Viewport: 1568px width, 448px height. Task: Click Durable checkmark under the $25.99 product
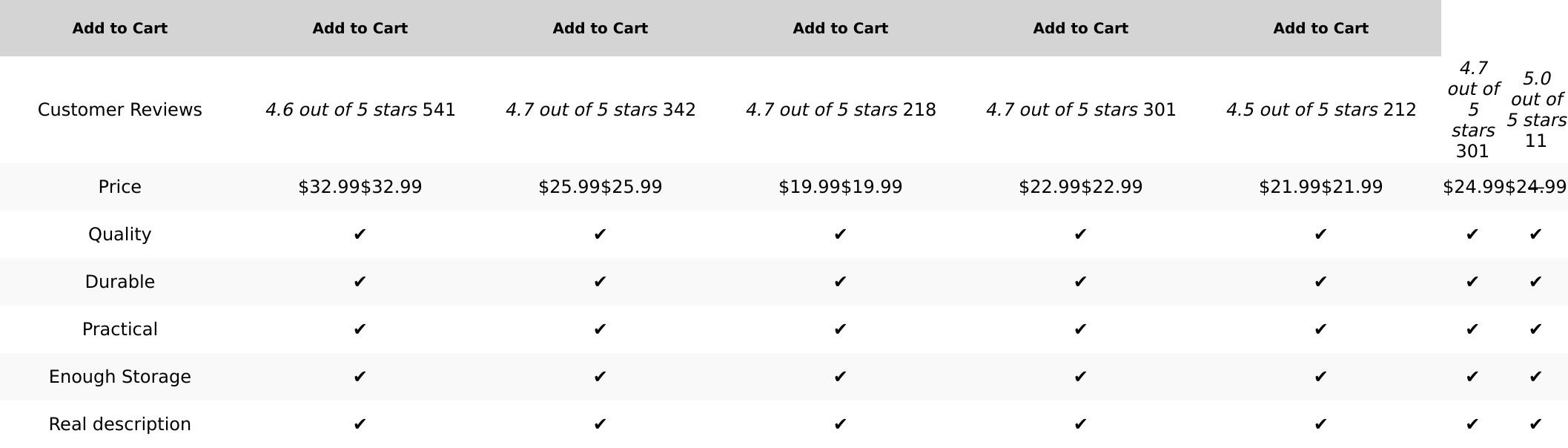click(x=600, y=282)
